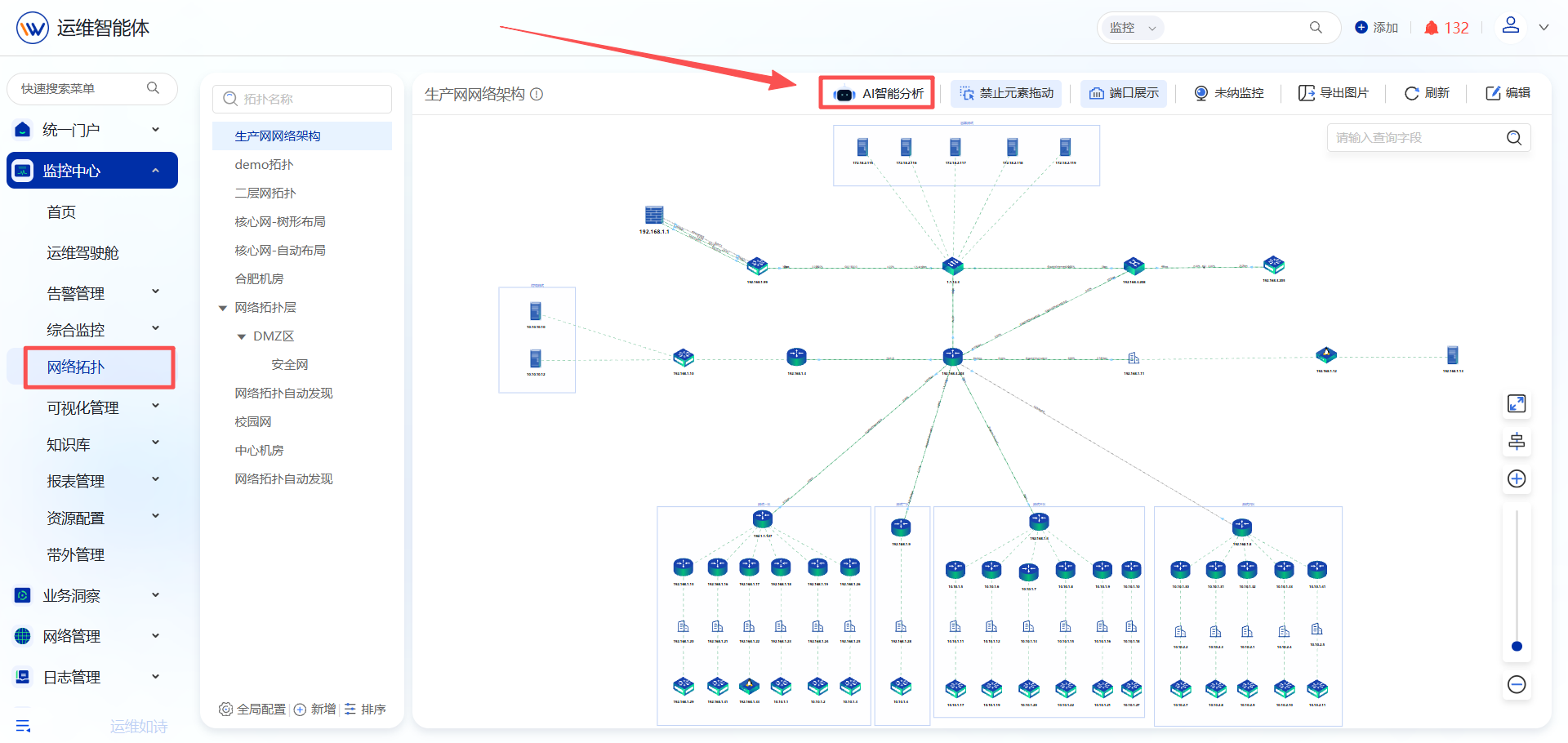Click the 192.168.1.99 switch node

click(757, 266)
